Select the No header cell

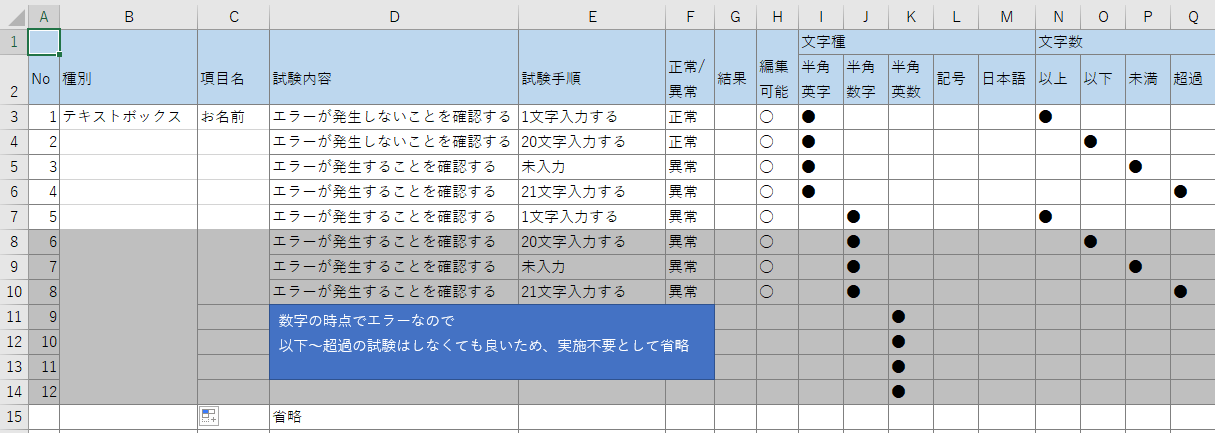point(44,79)
